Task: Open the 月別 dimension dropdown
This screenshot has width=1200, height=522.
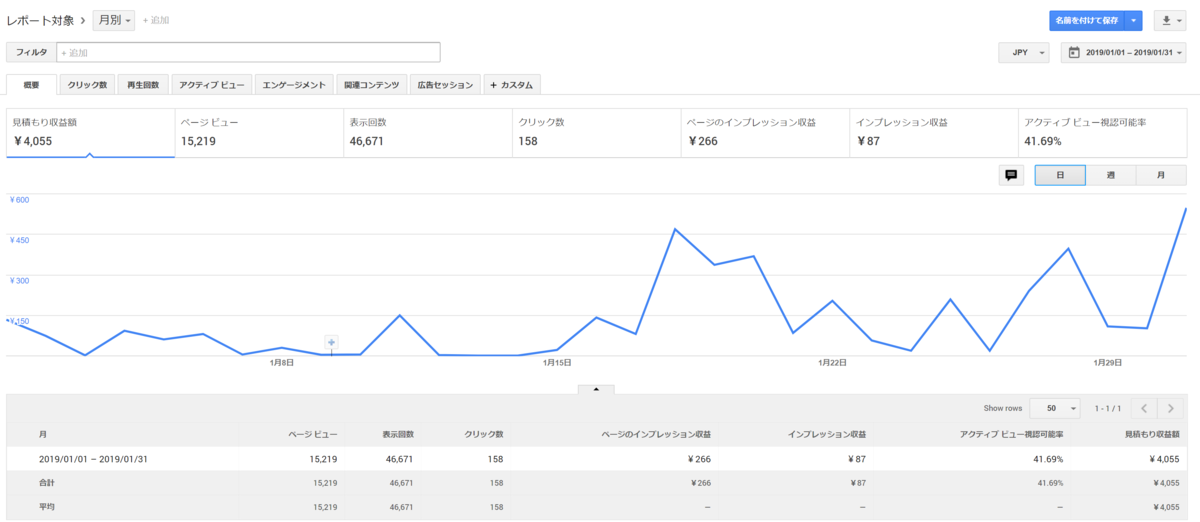Action: pos(114,20)
